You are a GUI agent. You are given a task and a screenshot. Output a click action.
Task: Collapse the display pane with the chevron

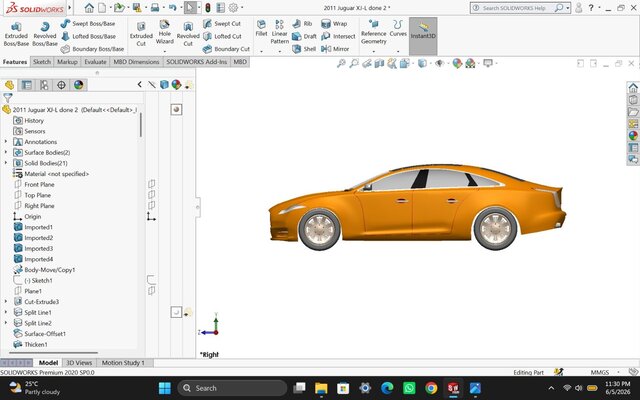click(x=140, y=84)
